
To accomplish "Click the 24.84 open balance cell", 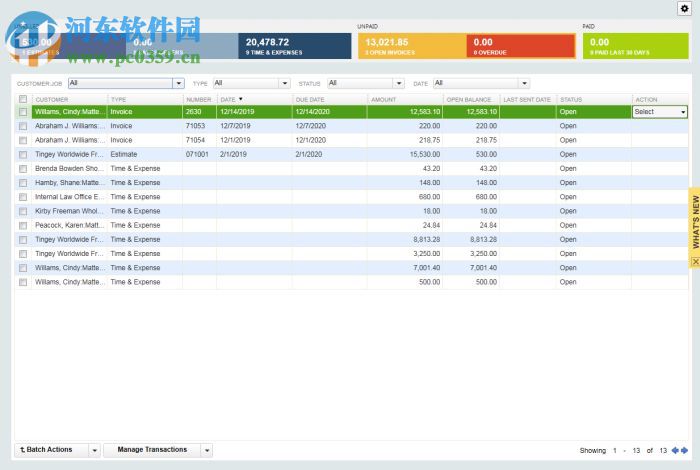I will 488,225.
